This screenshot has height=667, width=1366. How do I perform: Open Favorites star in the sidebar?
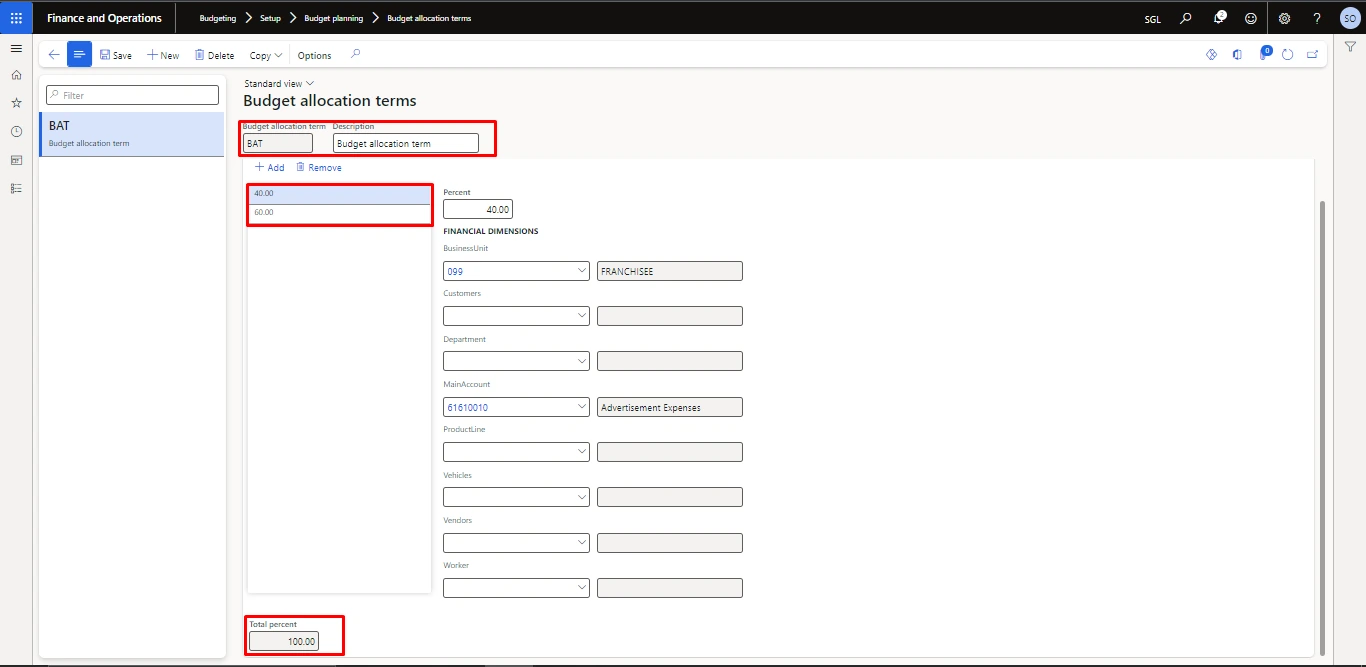coord(16,103)
